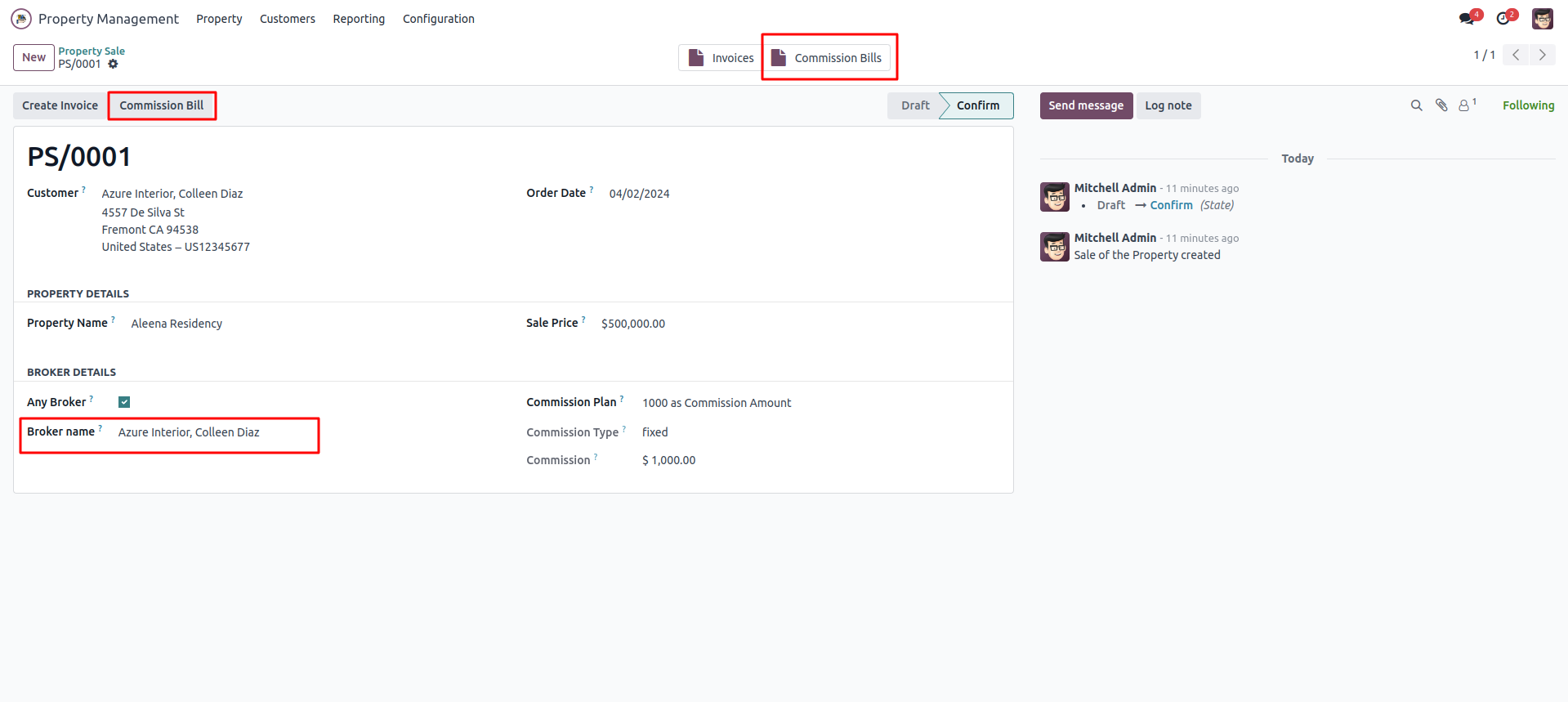Image resolution: width=1568 pixels, height=702 pixels.
Task: Select the Draft status stage
Action: [914, 105]
